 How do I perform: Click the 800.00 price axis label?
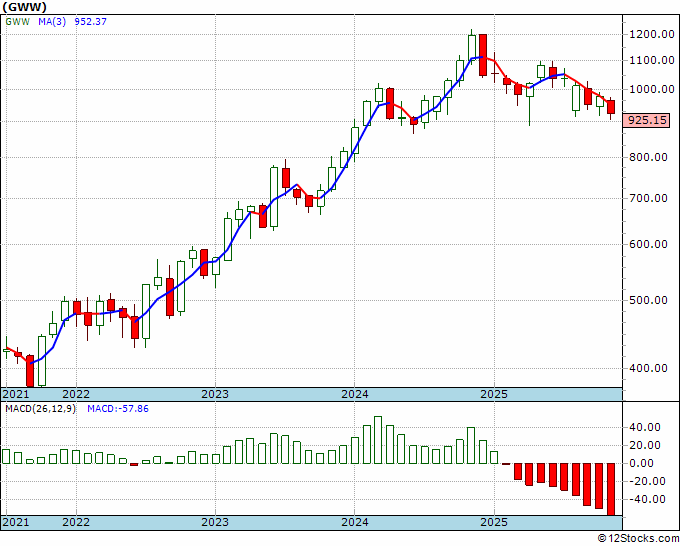point(649,157)
